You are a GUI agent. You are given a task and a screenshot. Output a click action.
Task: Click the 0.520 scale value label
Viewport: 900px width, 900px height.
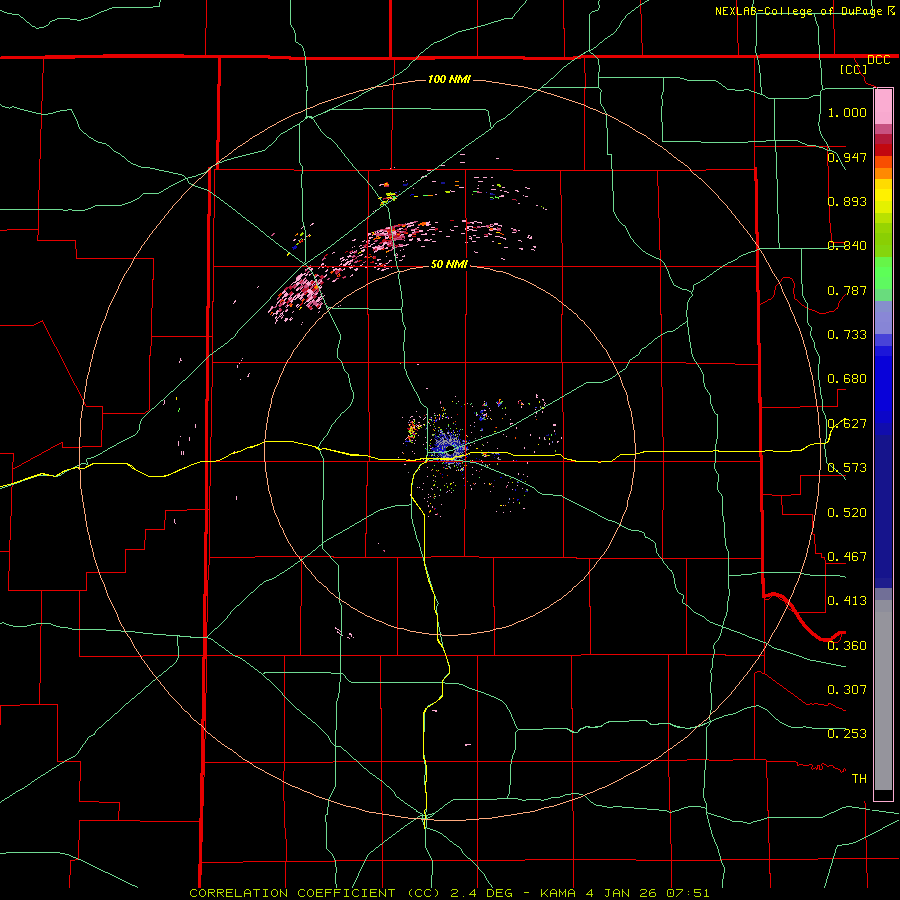[x=847, y=512]
